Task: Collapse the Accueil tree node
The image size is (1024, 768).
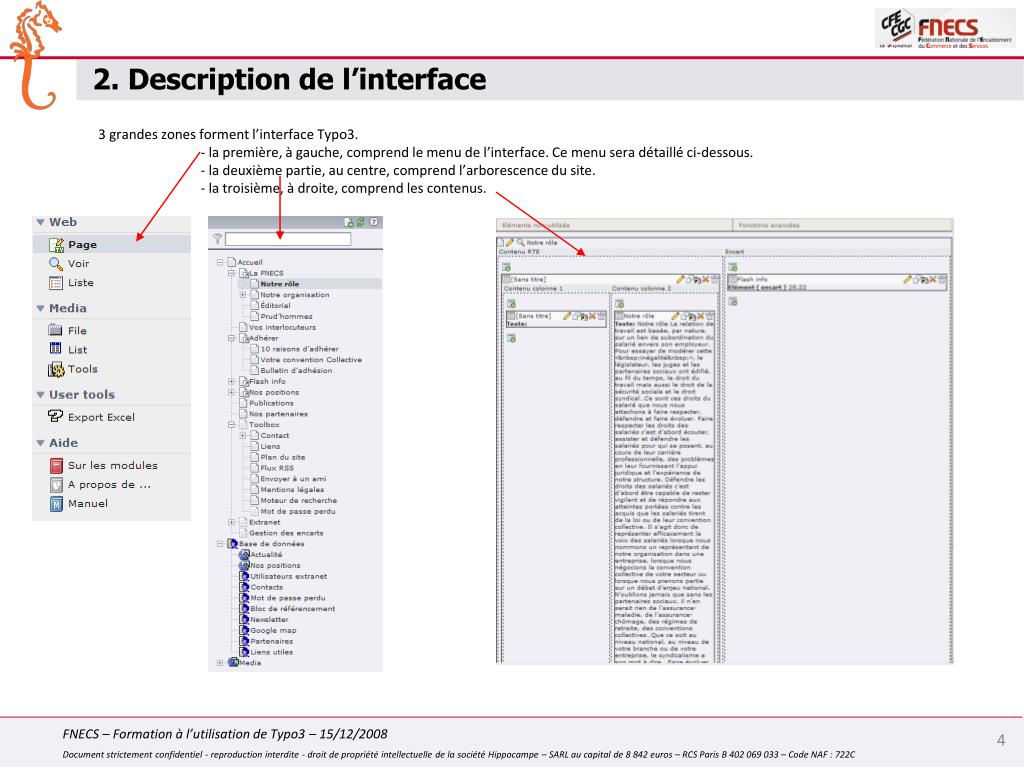Action: click(x=220, y=262)
